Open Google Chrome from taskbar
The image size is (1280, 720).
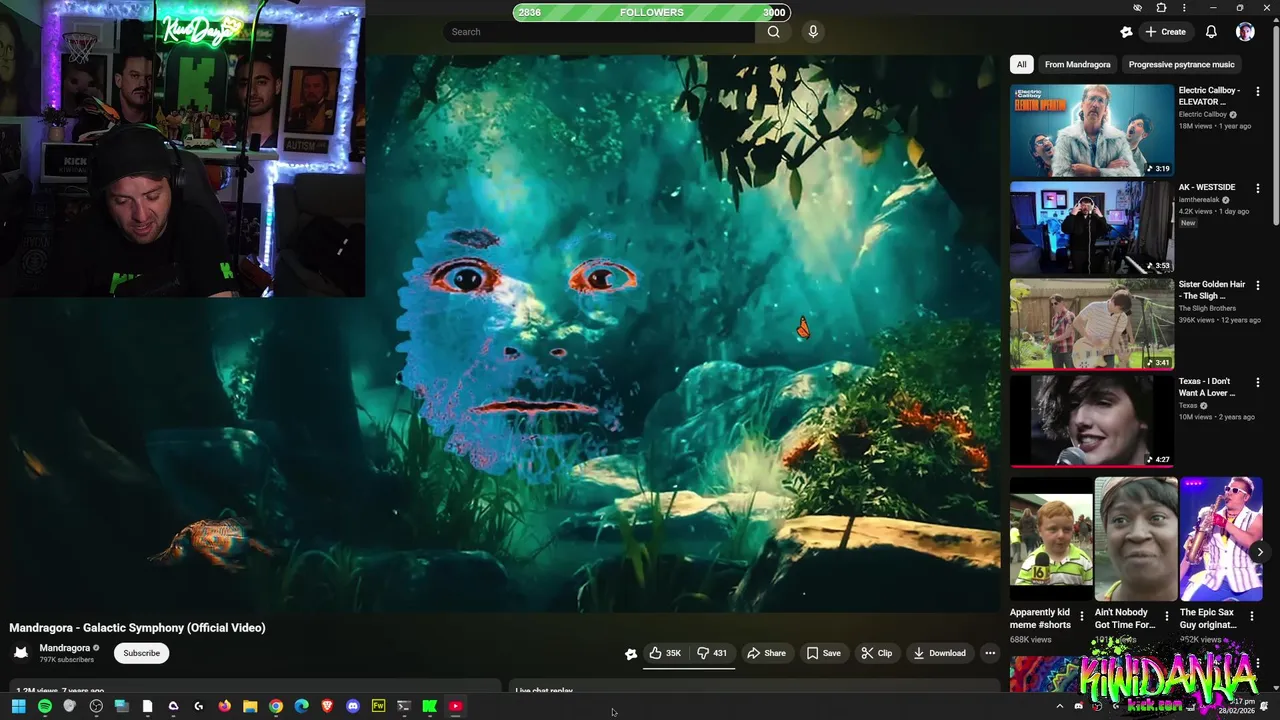point(276,706)
